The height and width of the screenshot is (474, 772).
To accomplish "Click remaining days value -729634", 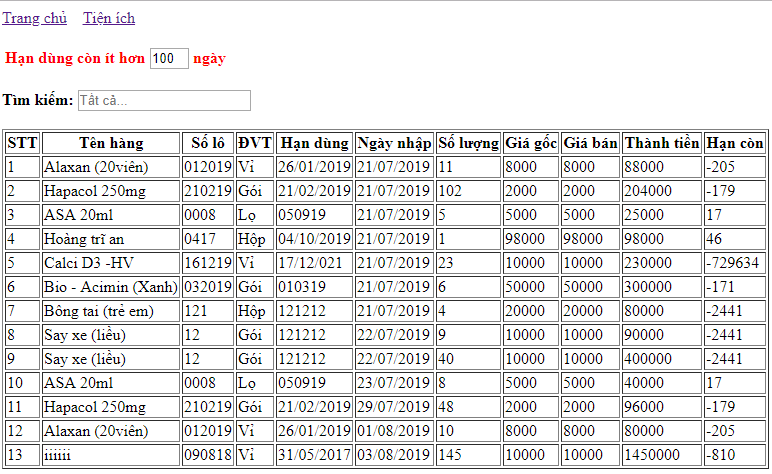I will [x=735, y=263].
